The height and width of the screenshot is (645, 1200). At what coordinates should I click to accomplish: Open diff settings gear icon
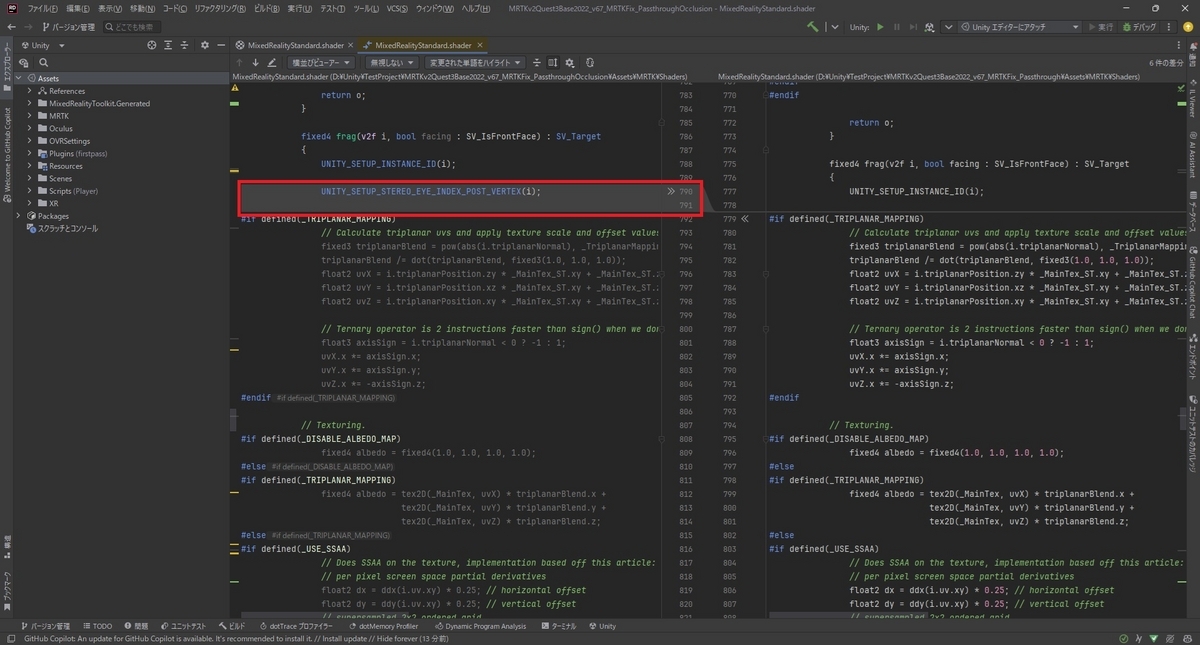coord(570,62)
